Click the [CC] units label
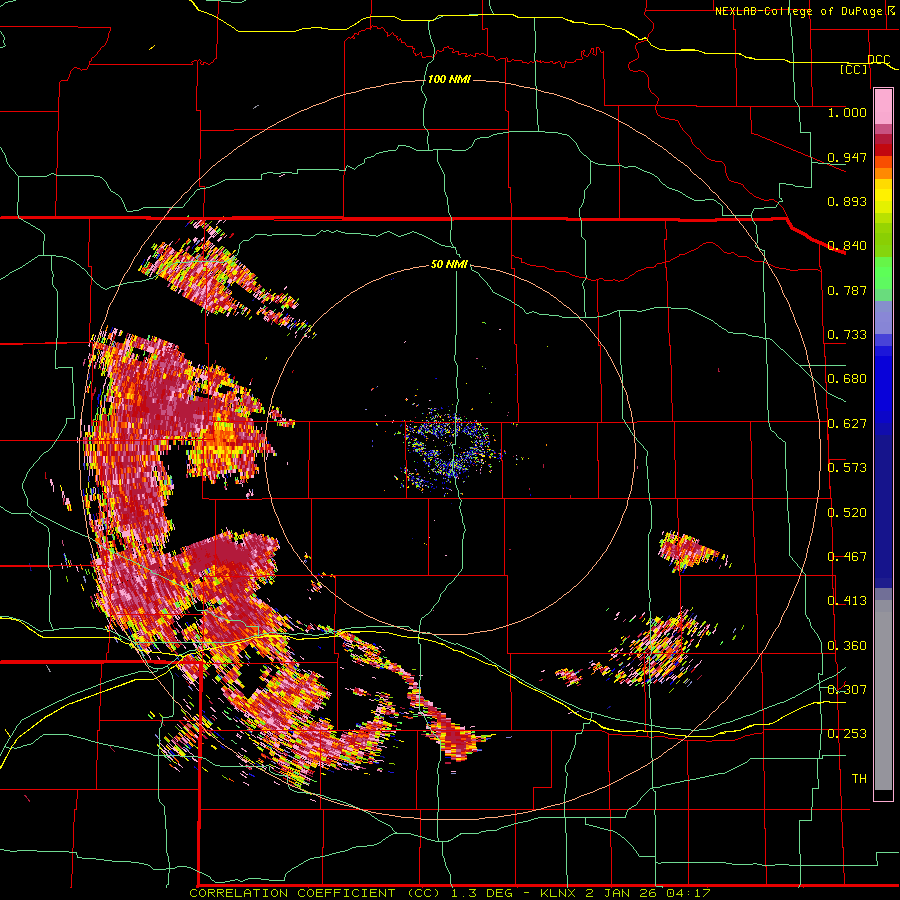The image size is (900, 900). pos(854,69)
